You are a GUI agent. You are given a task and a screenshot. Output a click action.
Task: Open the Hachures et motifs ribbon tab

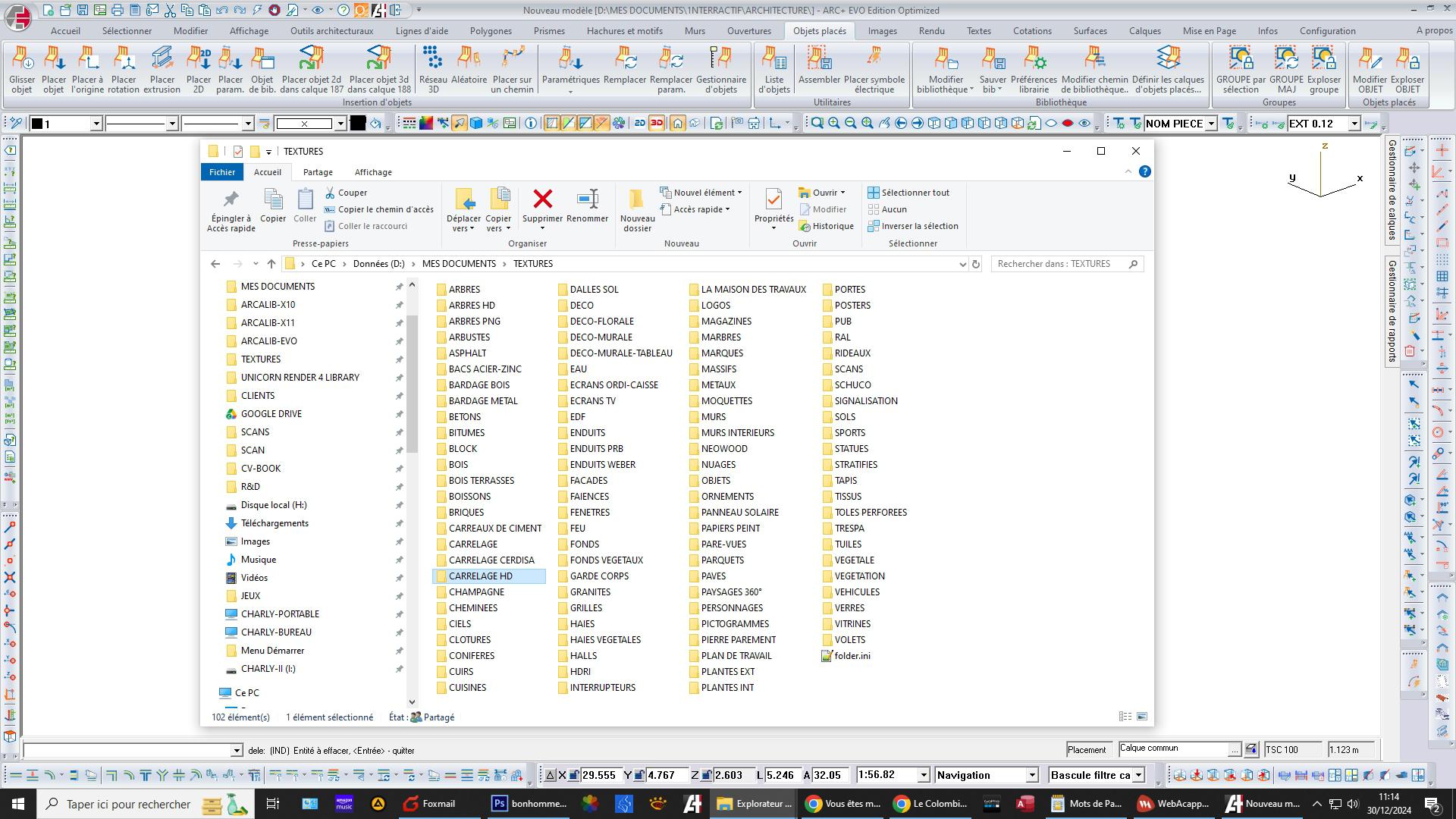tap(624, 31)
